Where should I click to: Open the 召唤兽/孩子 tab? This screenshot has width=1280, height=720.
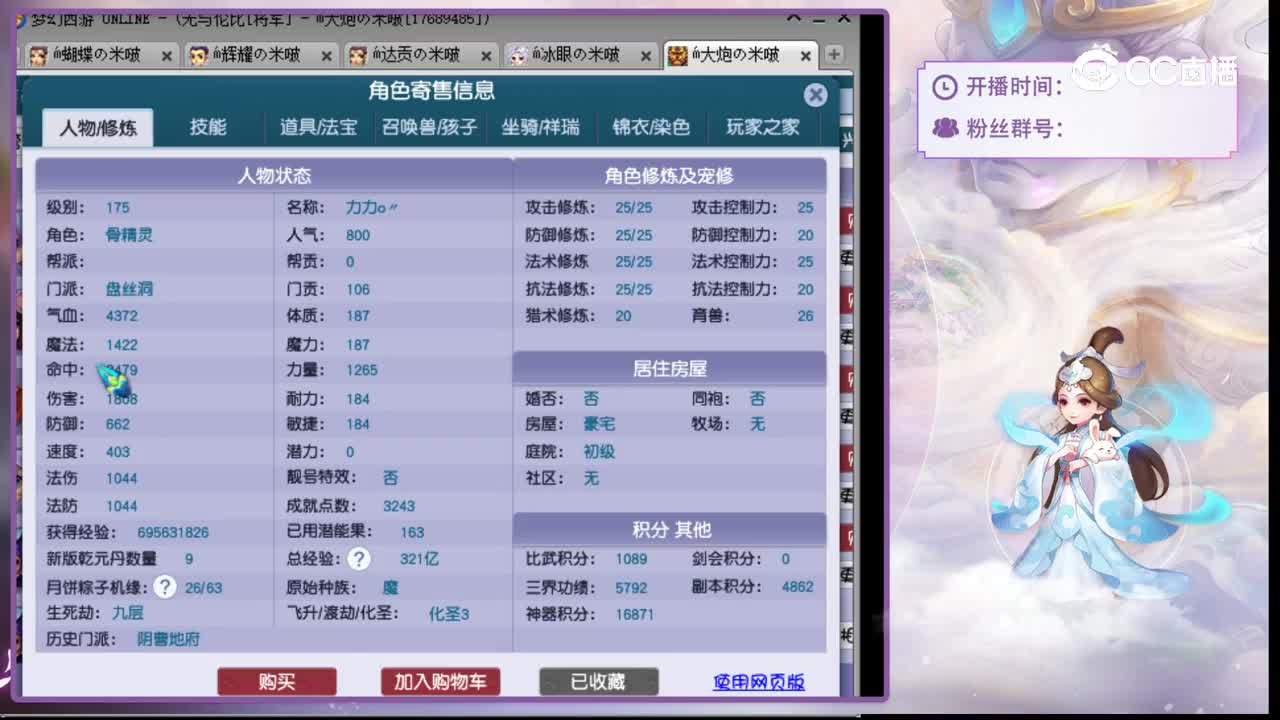point(429,127)
